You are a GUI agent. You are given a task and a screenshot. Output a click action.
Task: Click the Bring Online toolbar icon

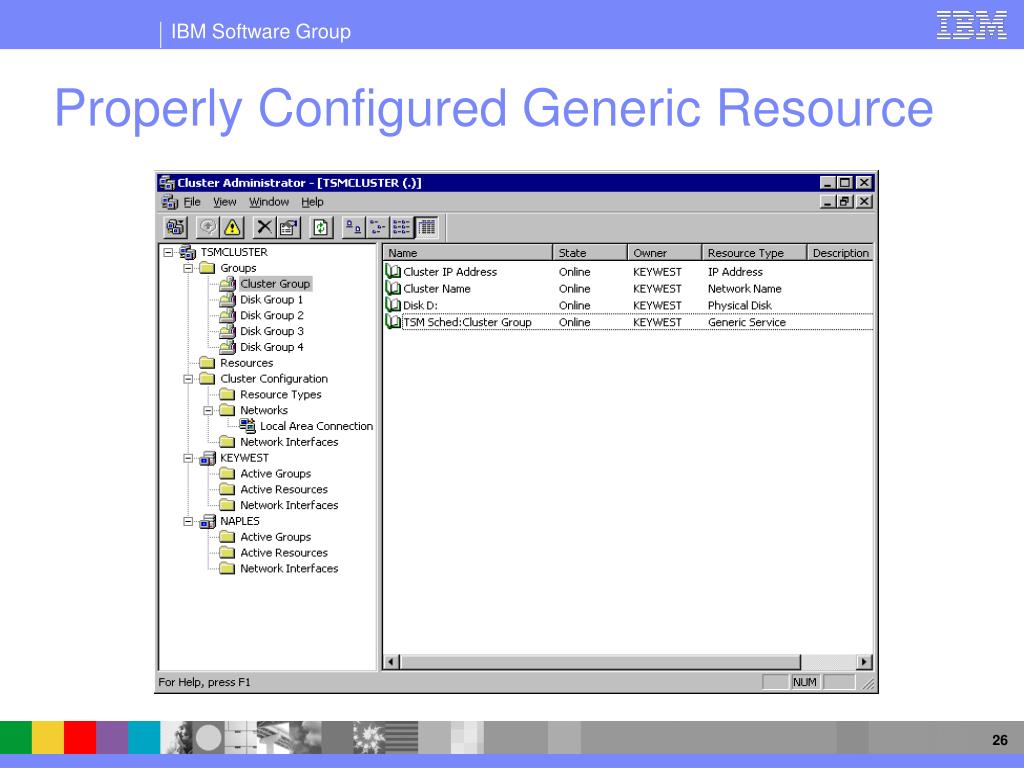[208, 227]
